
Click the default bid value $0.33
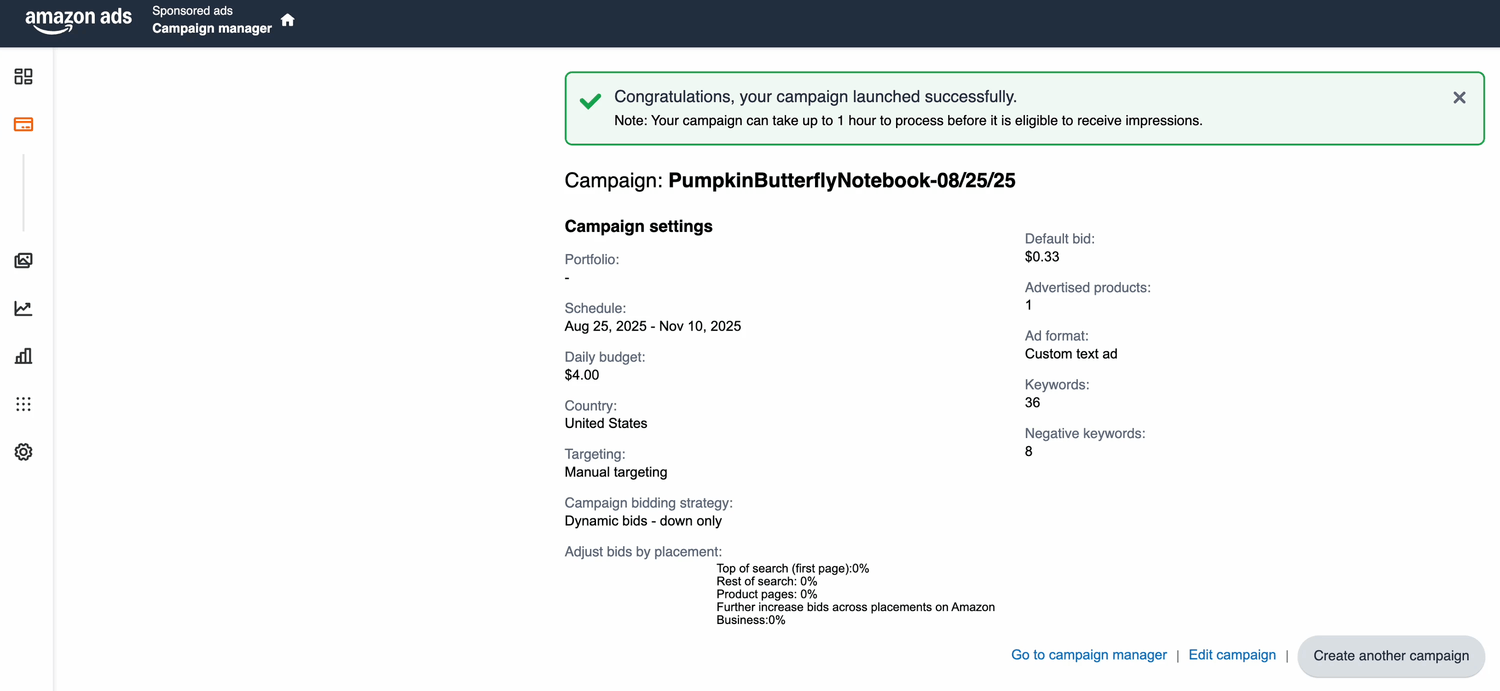[x=1042, y=257]
